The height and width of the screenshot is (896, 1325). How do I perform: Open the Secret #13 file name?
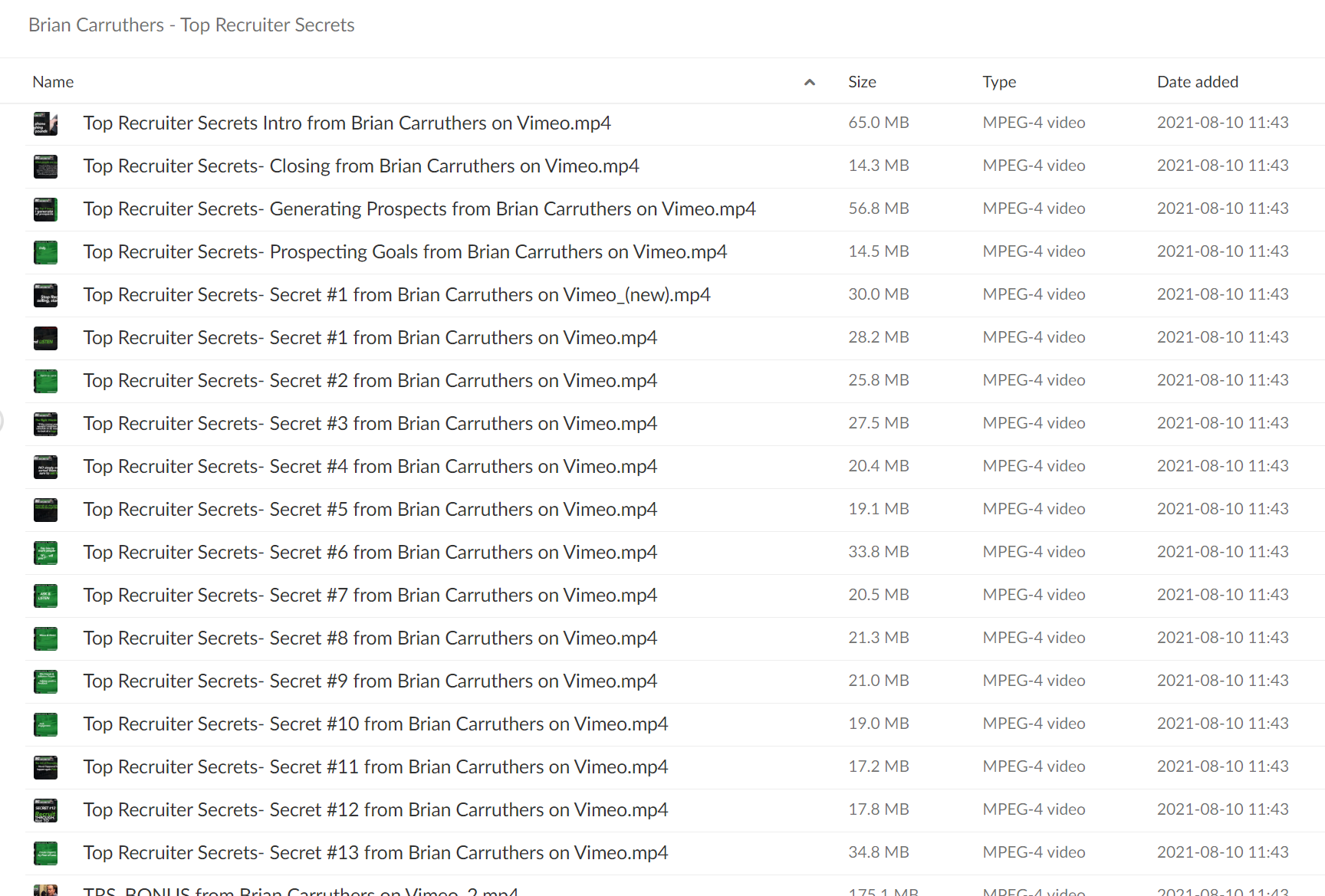coord(375,853)
